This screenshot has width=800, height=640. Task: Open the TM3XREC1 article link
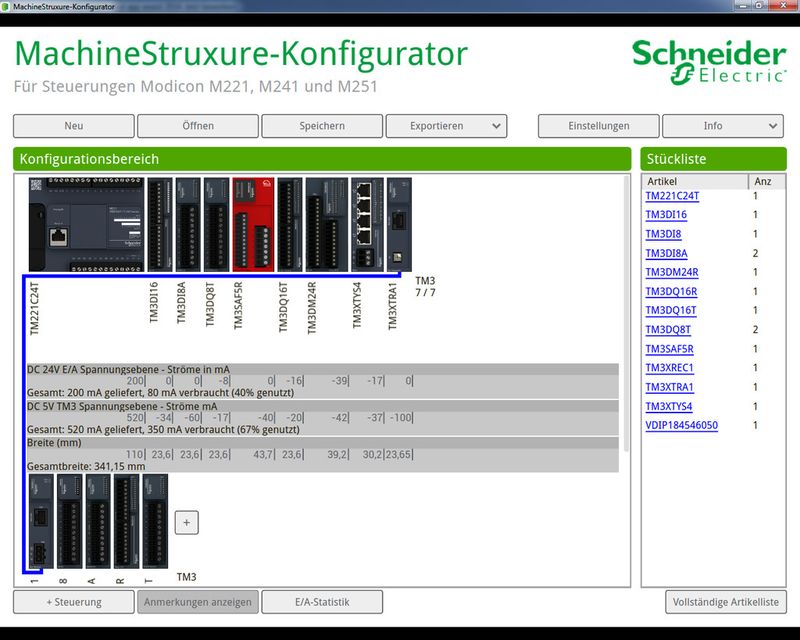[669, 368]
